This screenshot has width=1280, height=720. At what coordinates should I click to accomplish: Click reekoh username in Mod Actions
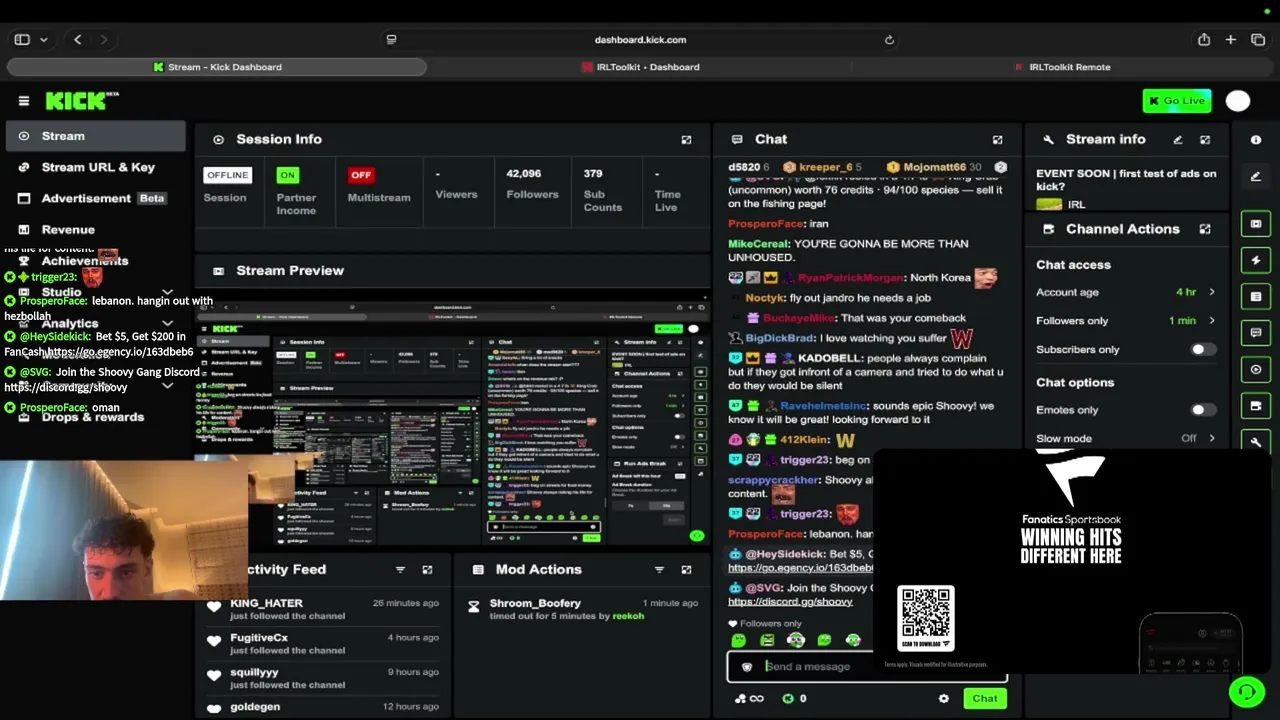(x=628, y=616)
